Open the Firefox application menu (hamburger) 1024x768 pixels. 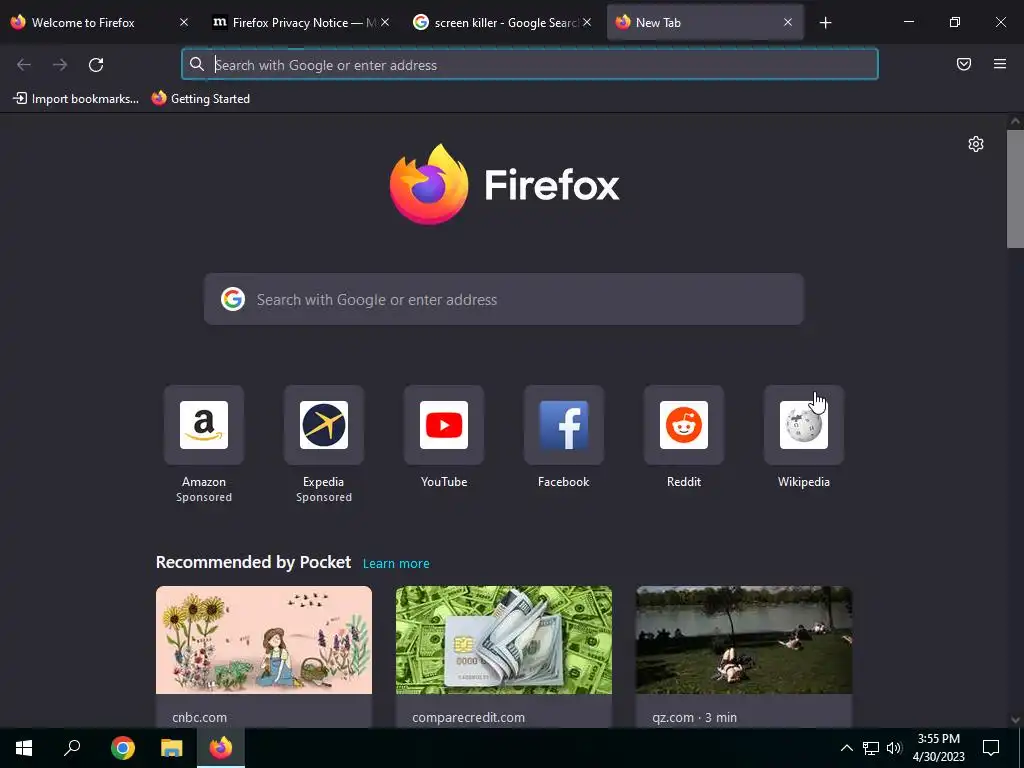tap(999, 64)
